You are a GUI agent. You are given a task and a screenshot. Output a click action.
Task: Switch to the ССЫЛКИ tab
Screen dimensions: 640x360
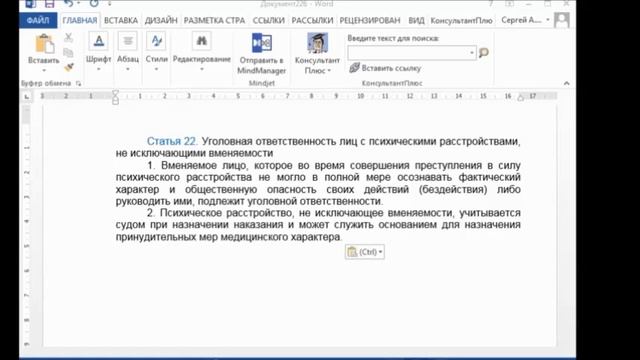pyautogui.click(x=268, y=20)
